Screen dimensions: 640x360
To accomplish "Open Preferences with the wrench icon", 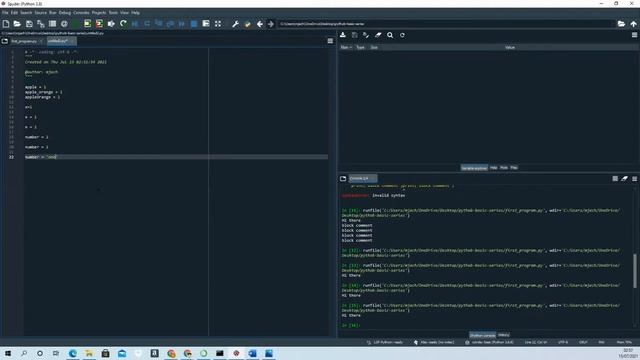I will point(236,24).
